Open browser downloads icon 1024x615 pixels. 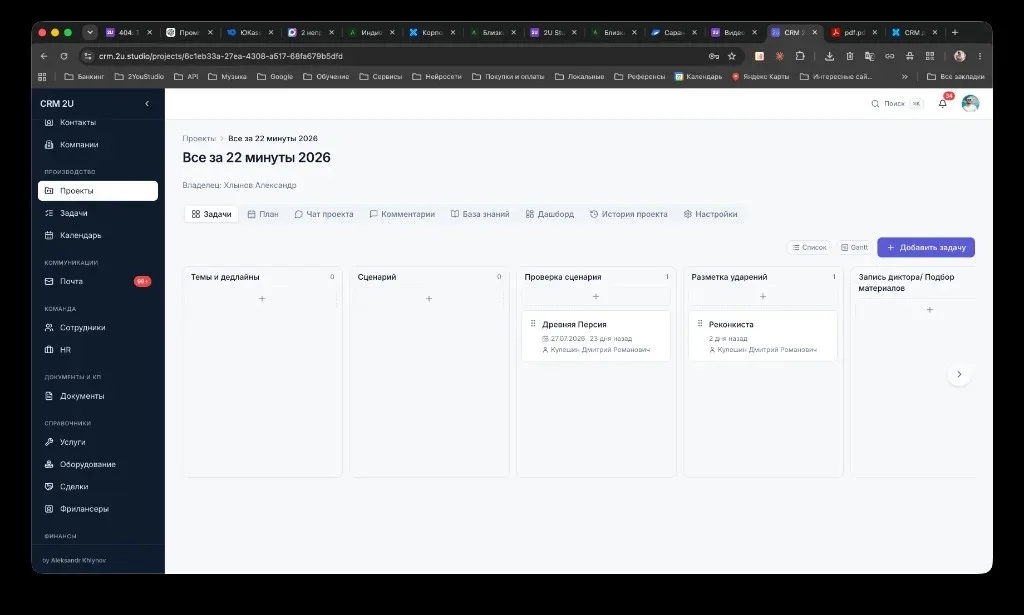click(x=829, y=56)
